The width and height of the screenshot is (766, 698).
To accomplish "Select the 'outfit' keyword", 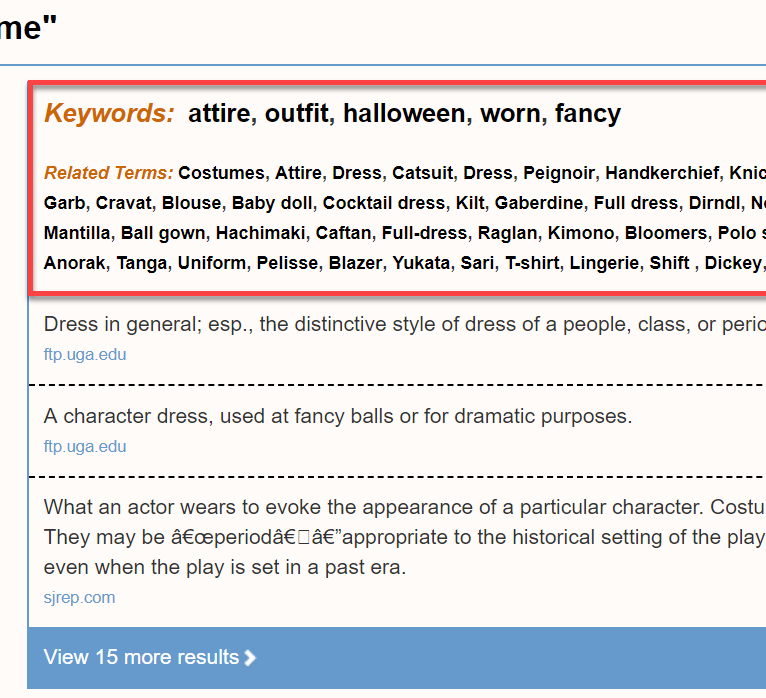I will pos(297,114).
